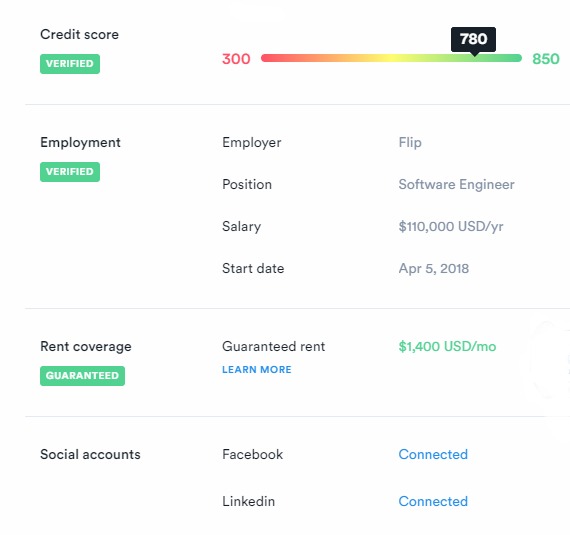Click the Credit score heading

[79, 34]
